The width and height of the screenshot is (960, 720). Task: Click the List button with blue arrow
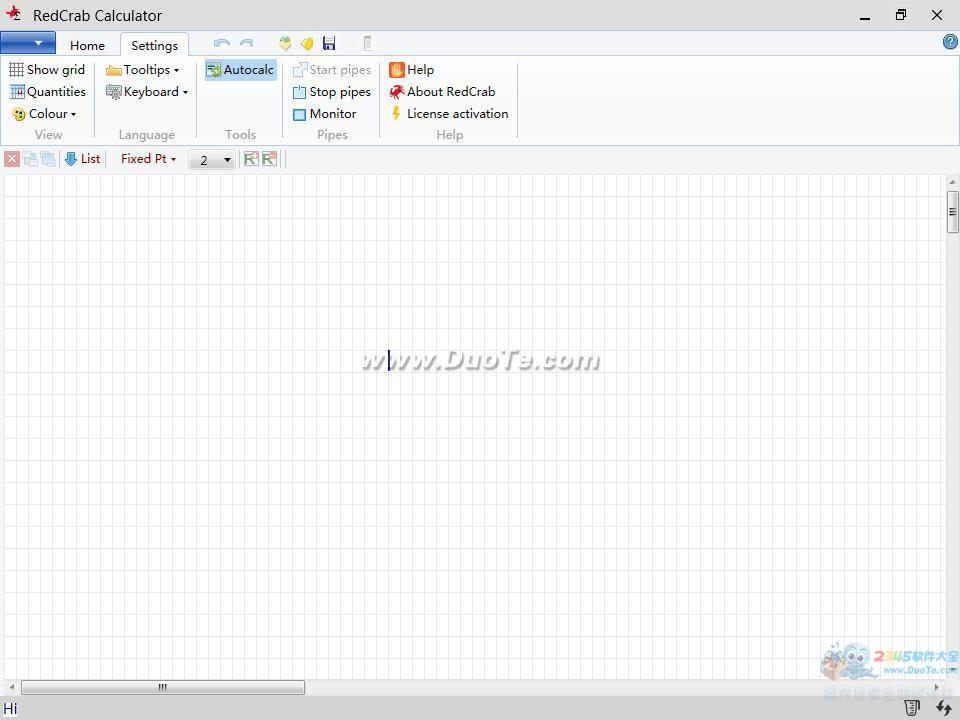click(x=83, y=159)
